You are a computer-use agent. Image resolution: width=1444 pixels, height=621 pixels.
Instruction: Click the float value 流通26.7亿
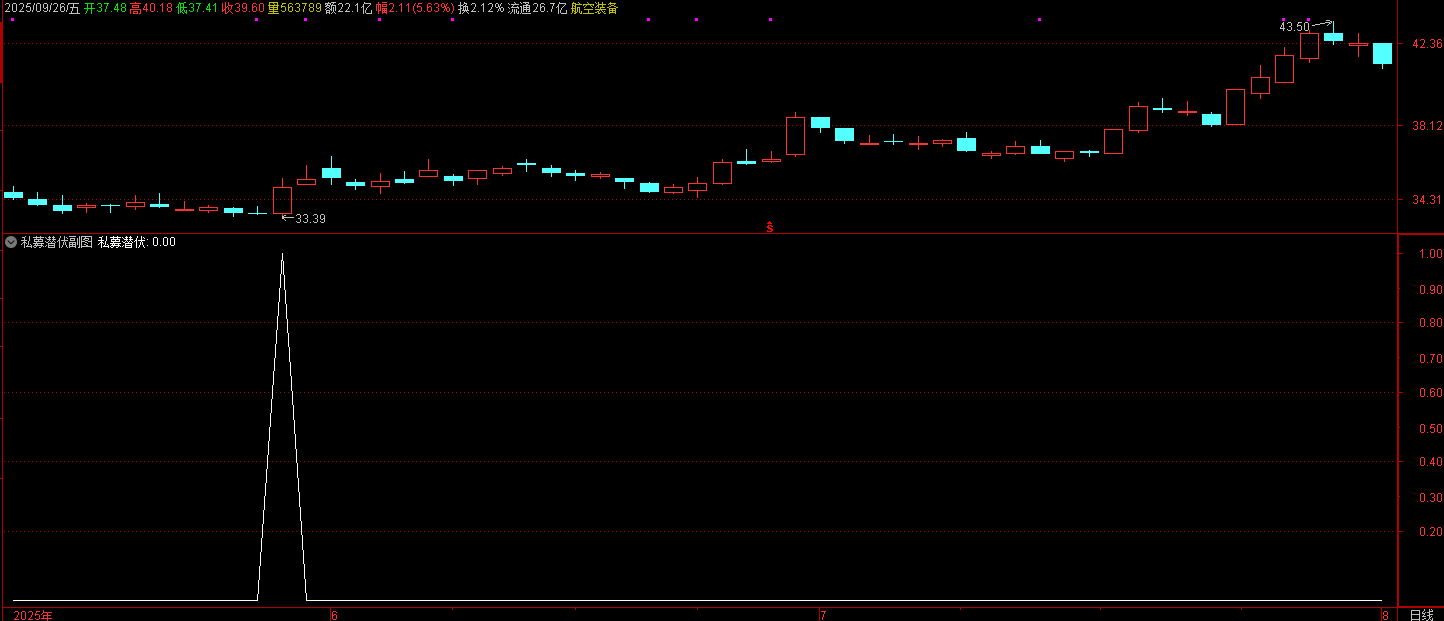(537, 8)
